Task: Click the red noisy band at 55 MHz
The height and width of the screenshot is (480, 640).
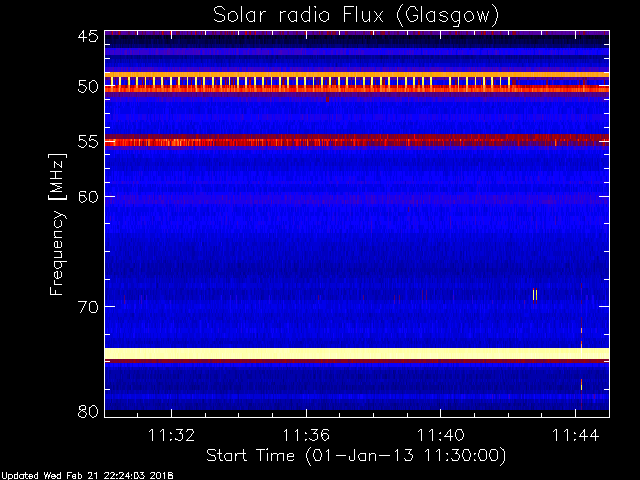Action: pos(357,142)
